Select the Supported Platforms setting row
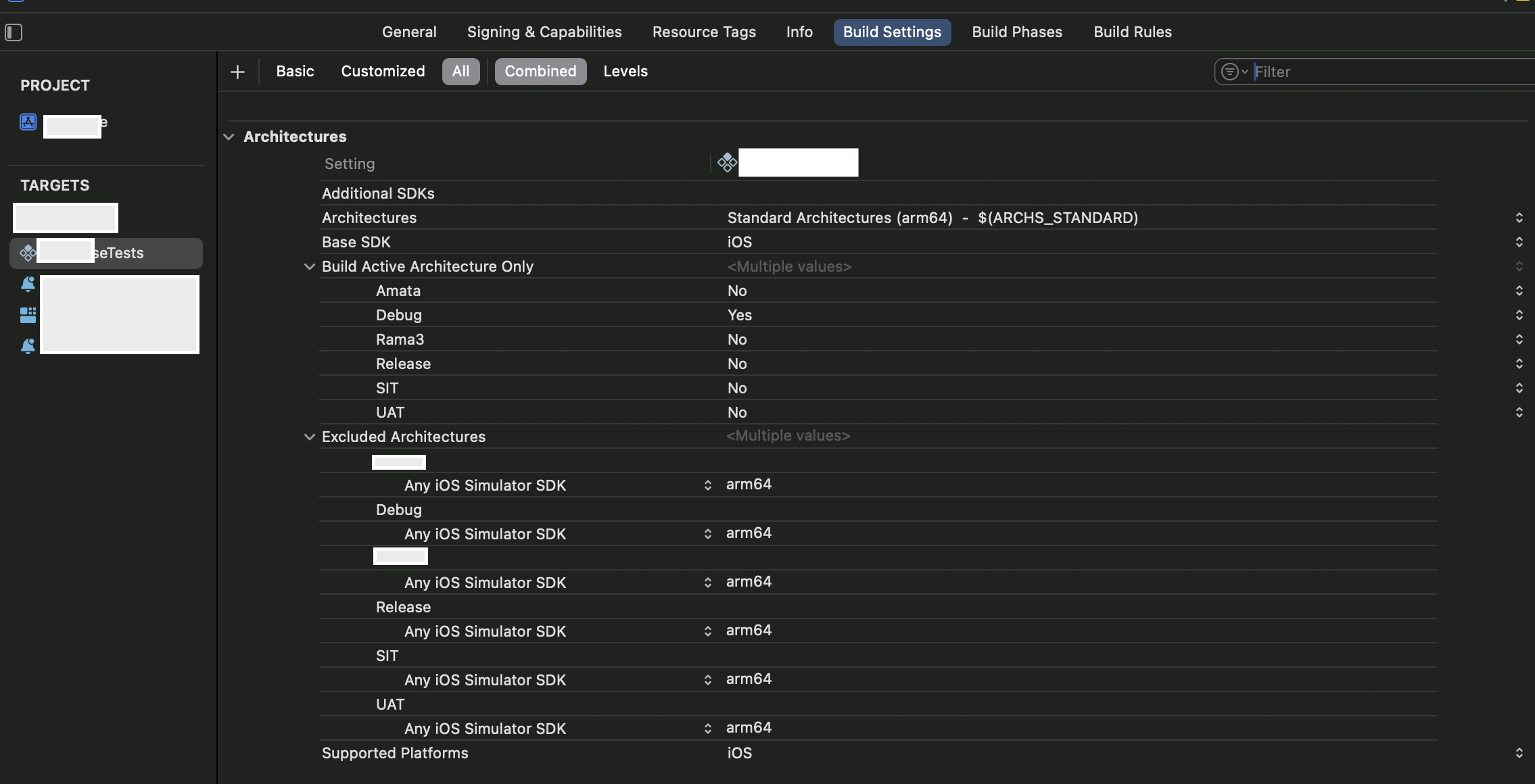1535x784 pixels. click(x=878, y=753)
